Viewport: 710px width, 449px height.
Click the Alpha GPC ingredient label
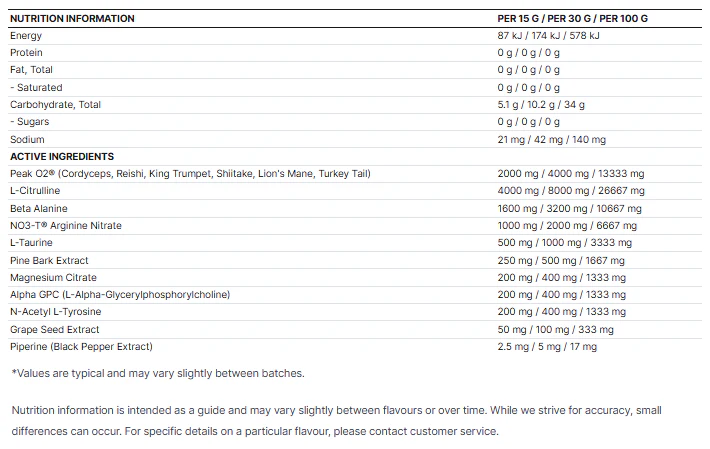pyautogui.click(x=120, y=295)
